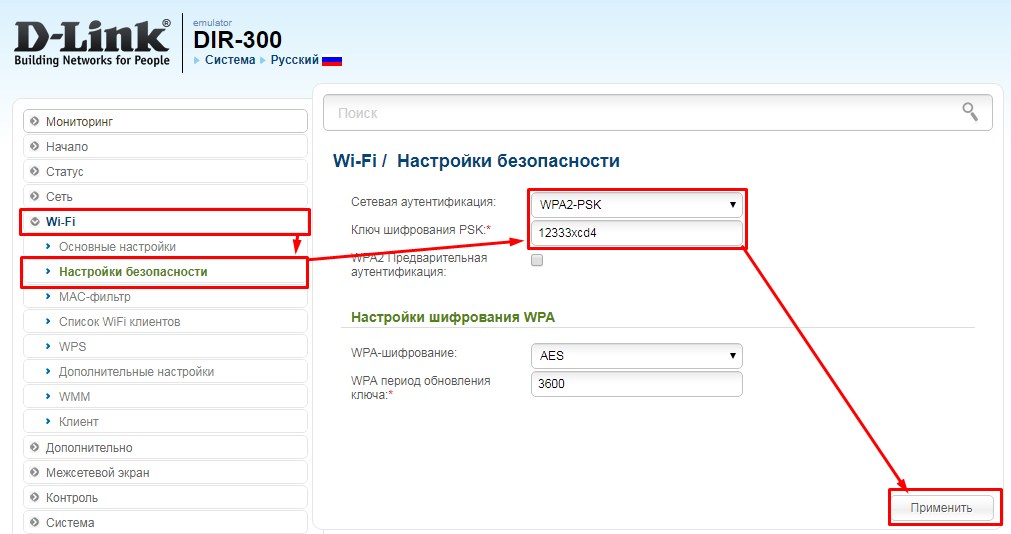
Task: Open Дополнительные настройки submenu link
Action: point(136,371)
